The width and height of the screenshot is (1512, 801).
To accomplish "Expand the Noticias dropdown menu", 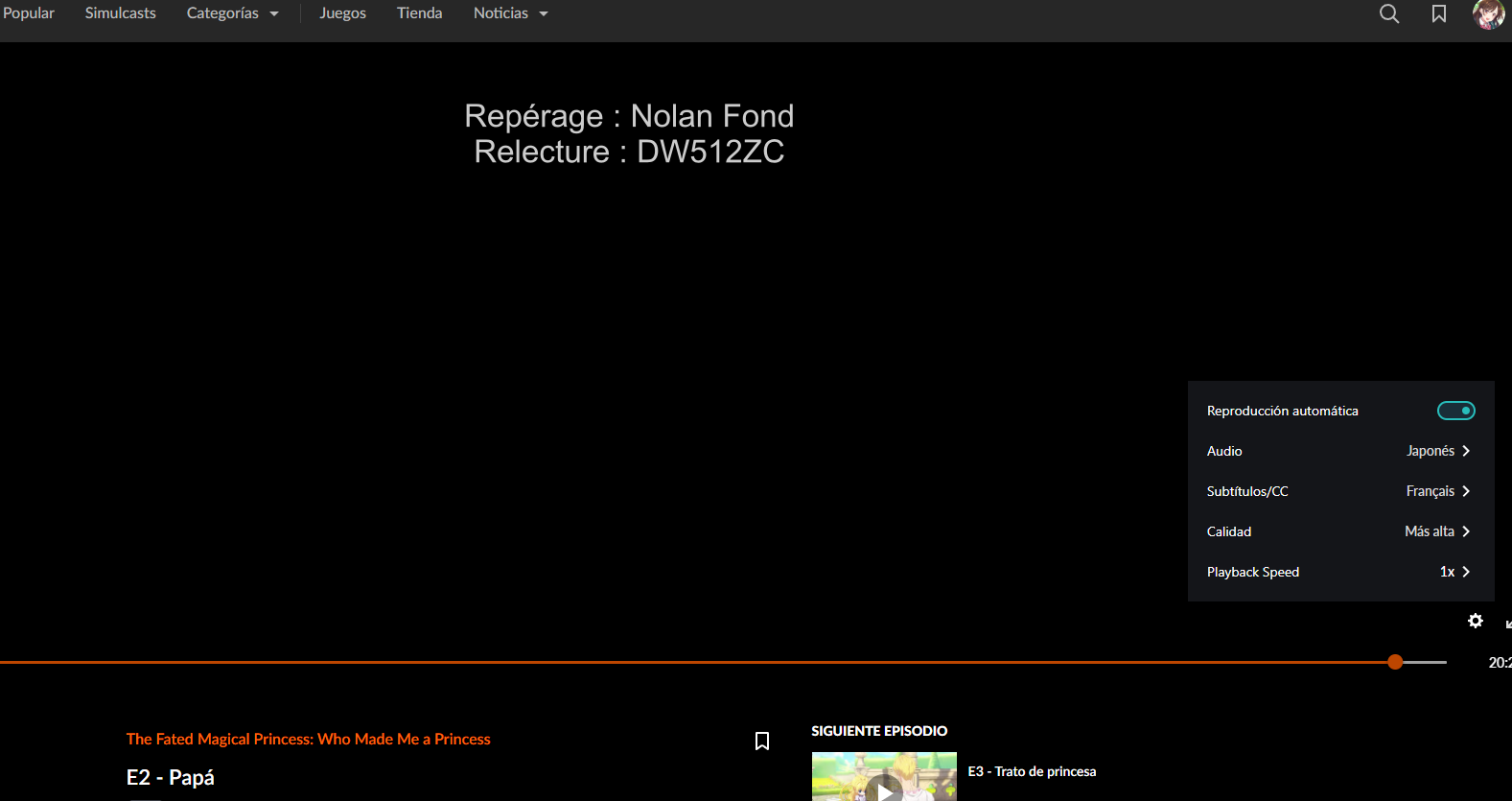I will (x=510, y=13).
